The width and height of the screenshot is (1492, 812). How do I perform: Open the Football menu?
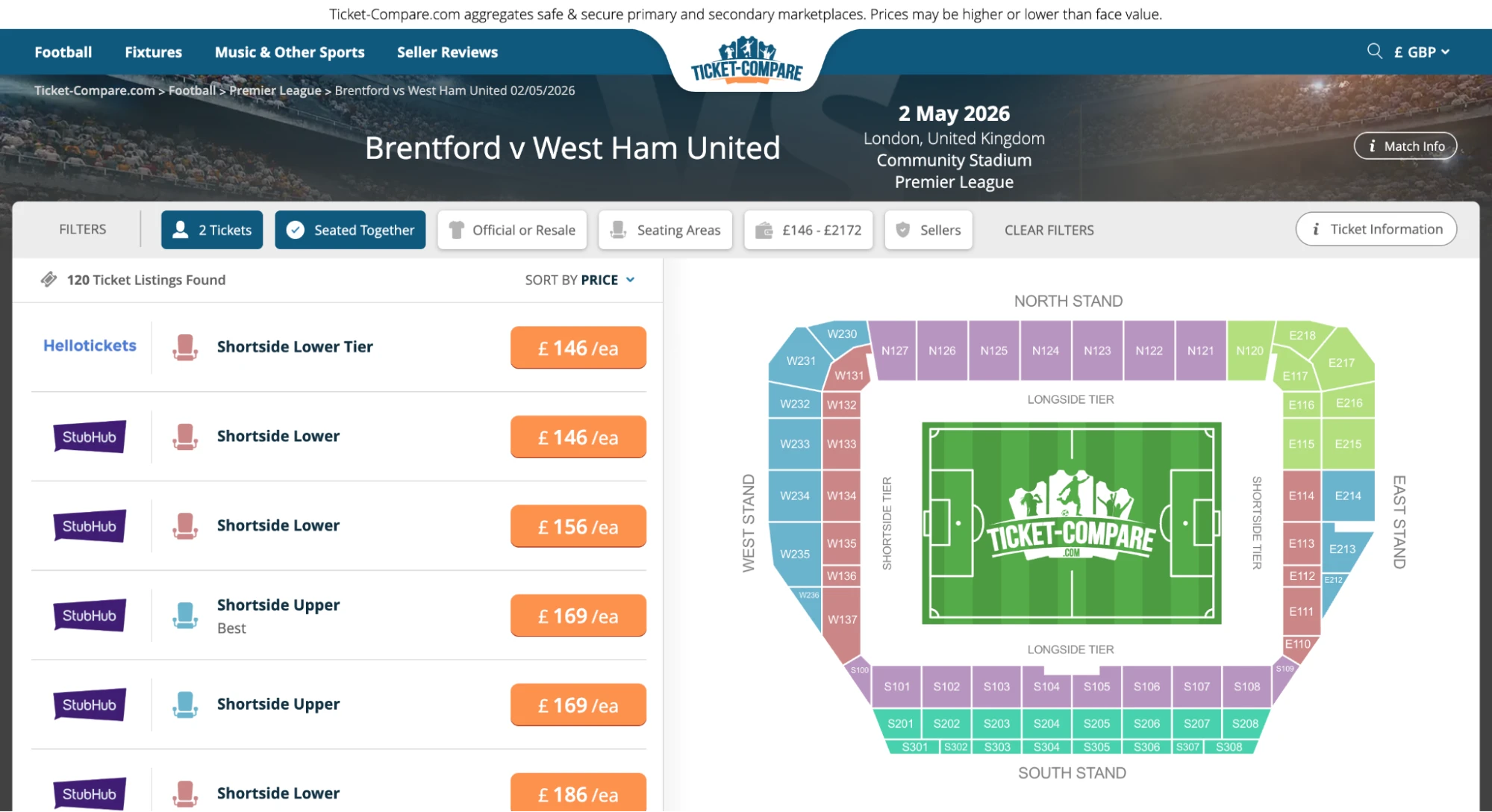(x=63, y=51)
